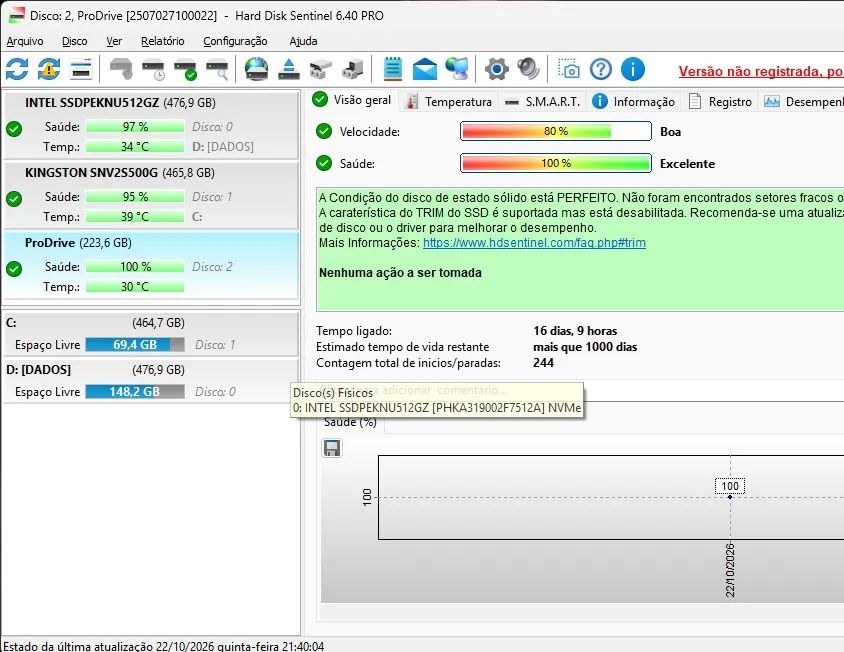Switch to the Desempenho tab
The height and width of the screenshot is (652, 844).
[803, 101]
